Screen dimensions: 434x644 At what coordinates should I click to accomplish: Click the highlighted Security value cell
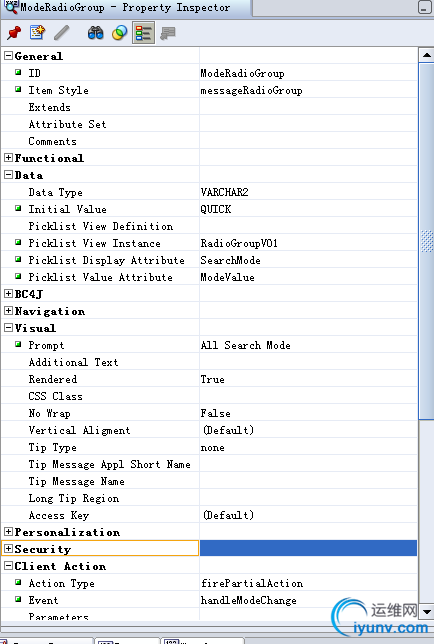(308, 548)
